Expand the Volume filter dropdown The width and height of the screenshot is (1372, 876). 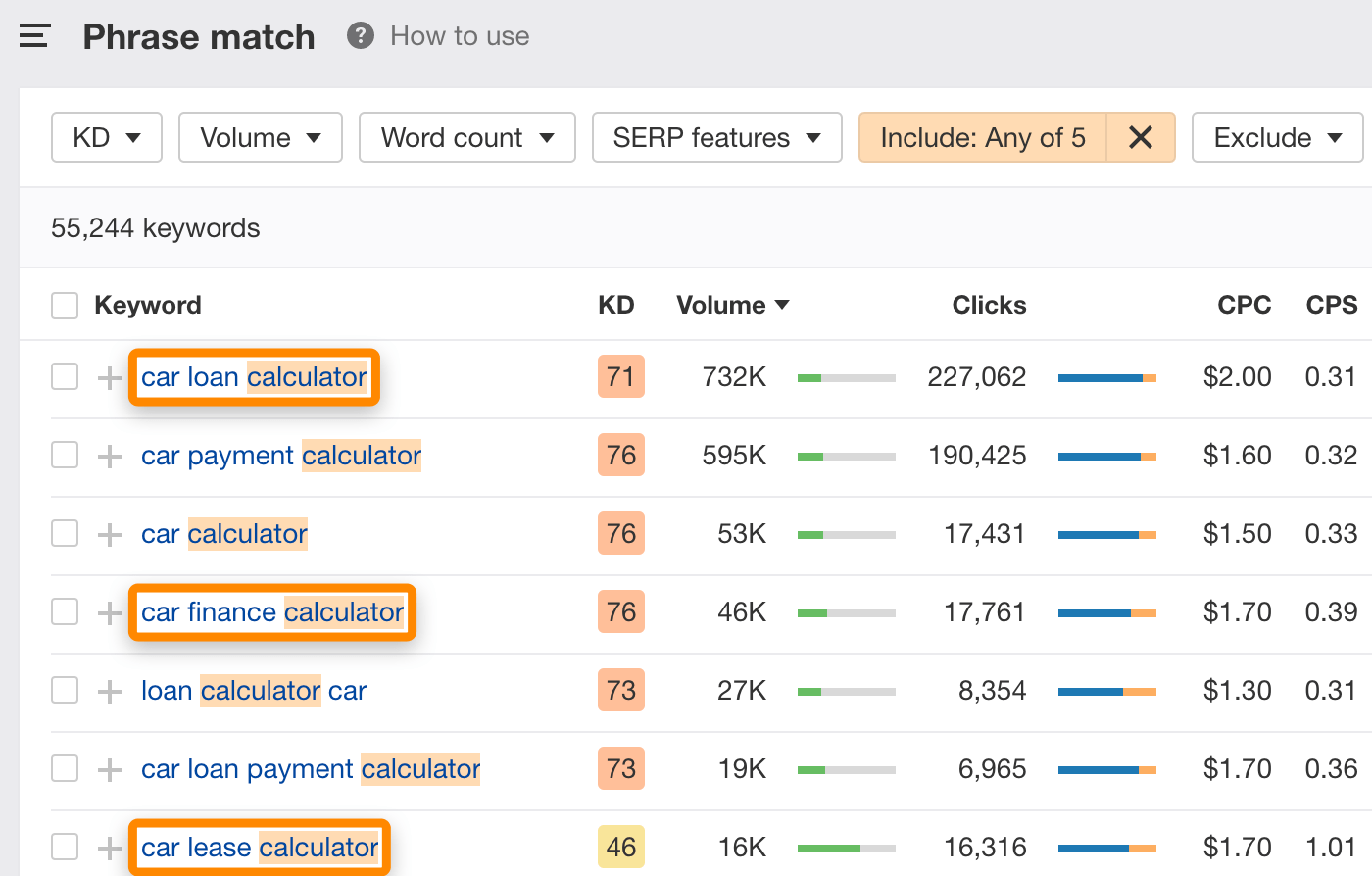click(x=260, y=137)
